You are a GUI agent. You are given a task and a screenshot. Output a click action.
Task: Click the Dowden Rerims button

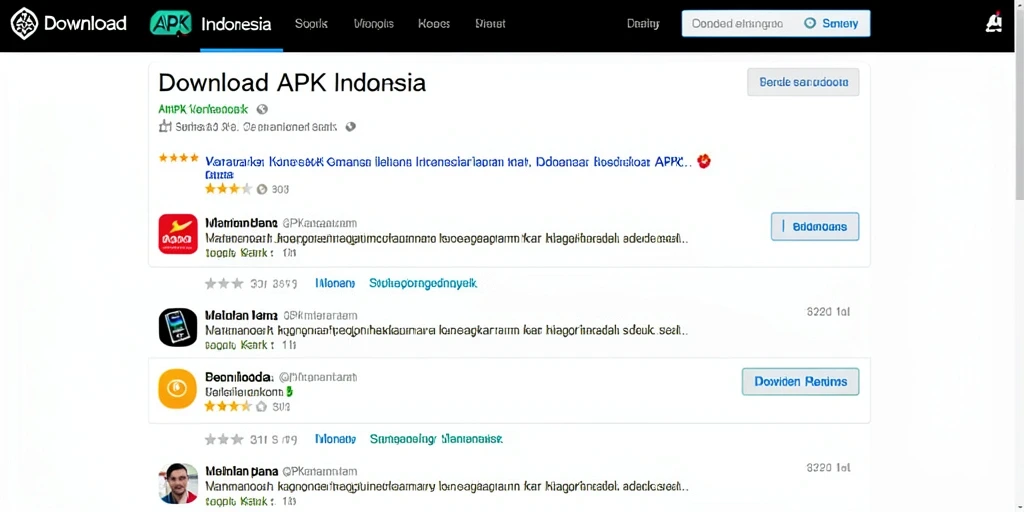[801, 381]
